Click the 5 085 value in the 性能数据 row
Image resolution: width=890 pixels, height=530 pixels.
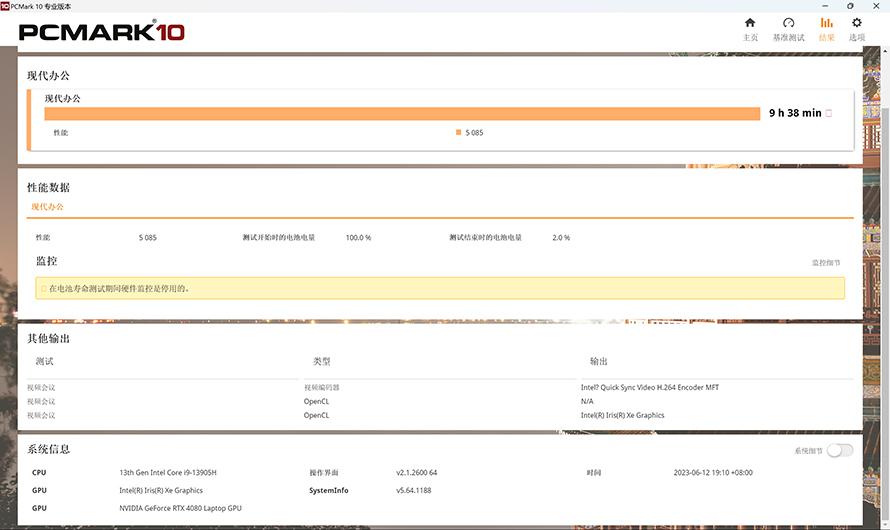pyautogui.click(x=148, y=237)
